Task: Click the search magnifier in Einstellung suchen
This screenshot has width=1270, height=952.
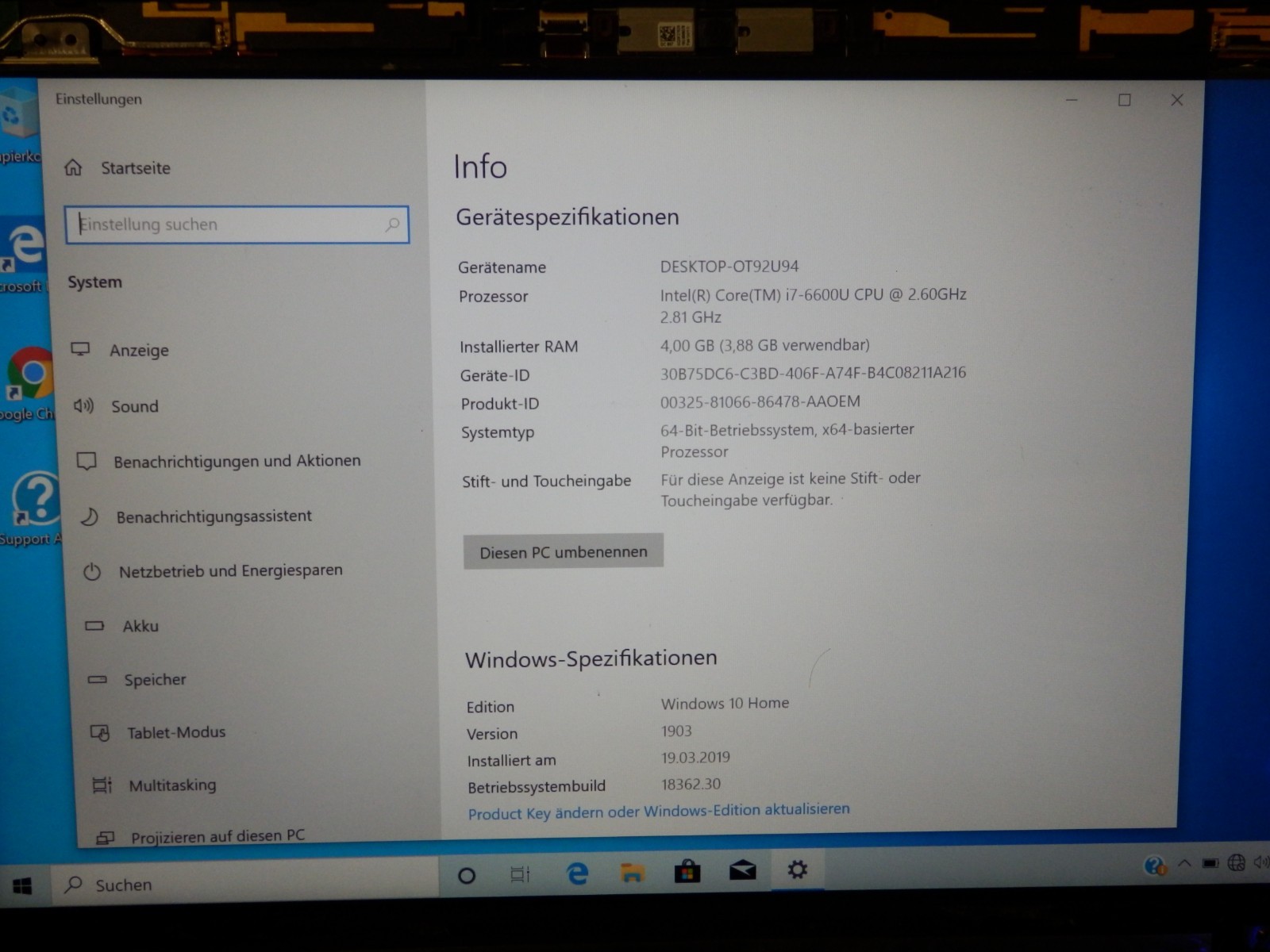Action: pyautogui.click(x=392, y=225)
